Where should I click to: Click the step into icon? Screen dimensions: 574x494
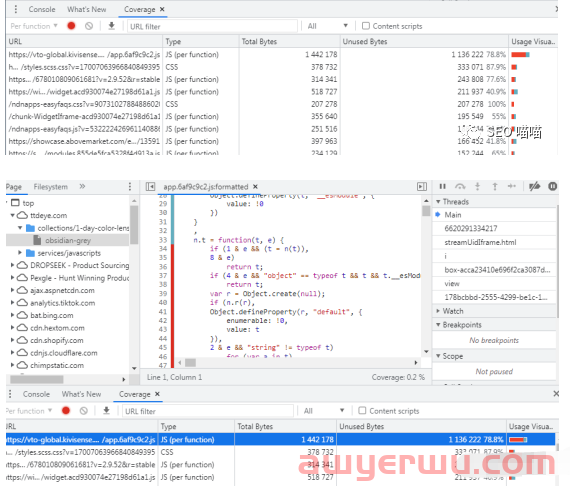477,187
